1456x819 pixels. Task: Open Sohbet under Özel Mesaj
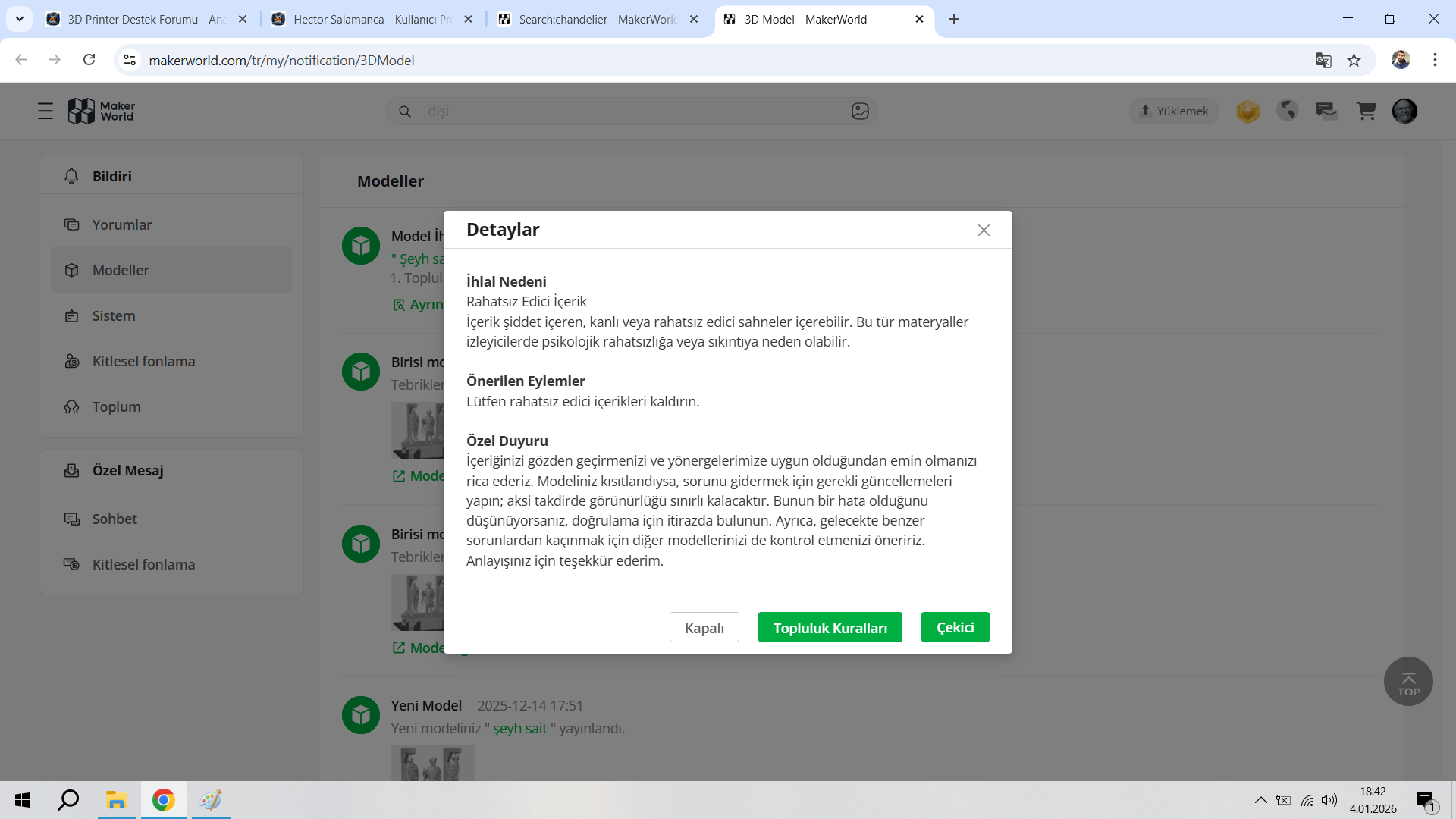tap(115, 519)
